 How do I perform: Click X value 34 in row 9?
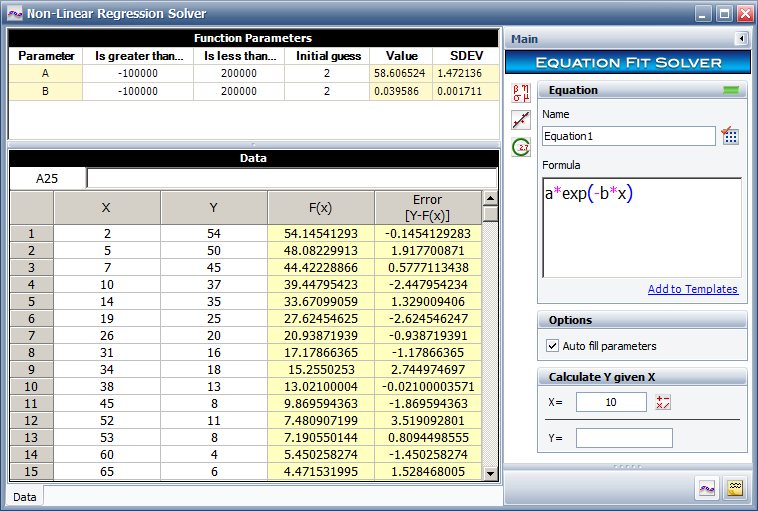tap(107, 369)
